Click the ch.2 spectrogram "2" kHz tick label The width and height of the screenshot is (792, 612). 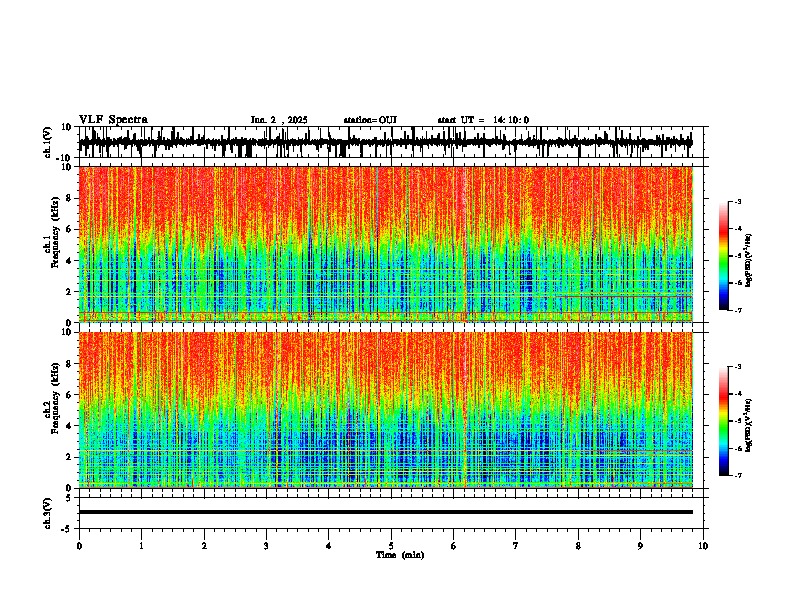69,457
